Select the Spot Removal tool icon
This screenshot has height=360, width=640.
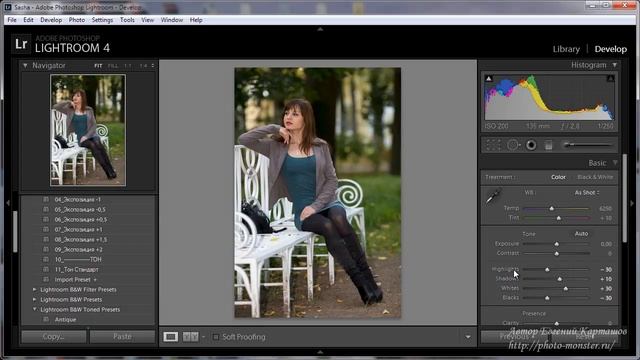513,145
